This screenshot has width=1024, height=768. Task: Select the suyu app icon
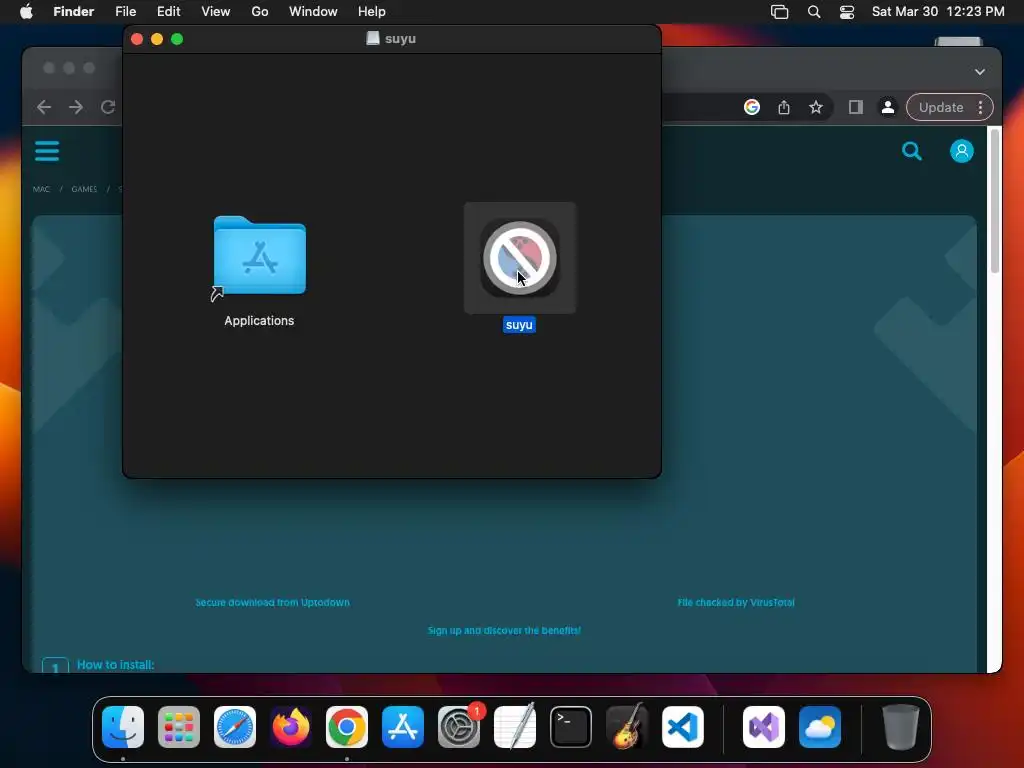[x=520, y=257]
